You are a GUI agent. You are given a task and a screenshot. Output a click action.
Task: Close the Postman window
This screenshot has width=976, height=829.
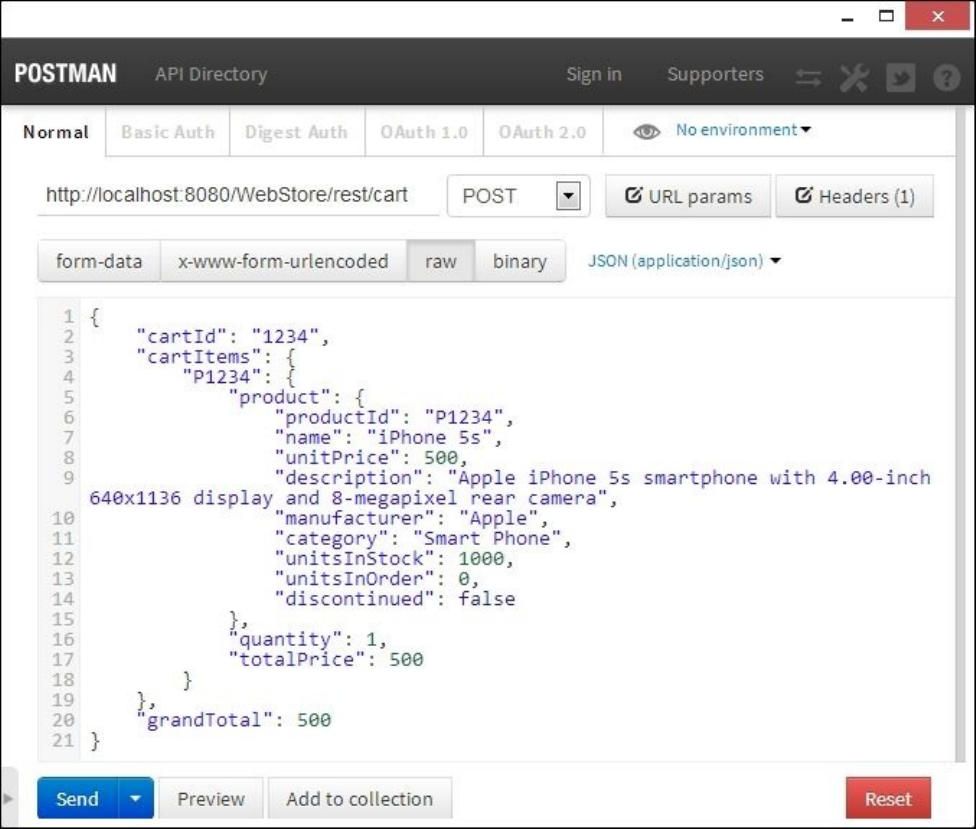[938, 16]
